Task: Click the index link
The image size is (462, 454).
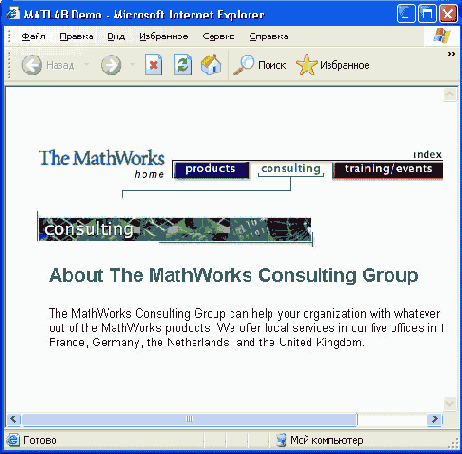Action: (427, 155)
